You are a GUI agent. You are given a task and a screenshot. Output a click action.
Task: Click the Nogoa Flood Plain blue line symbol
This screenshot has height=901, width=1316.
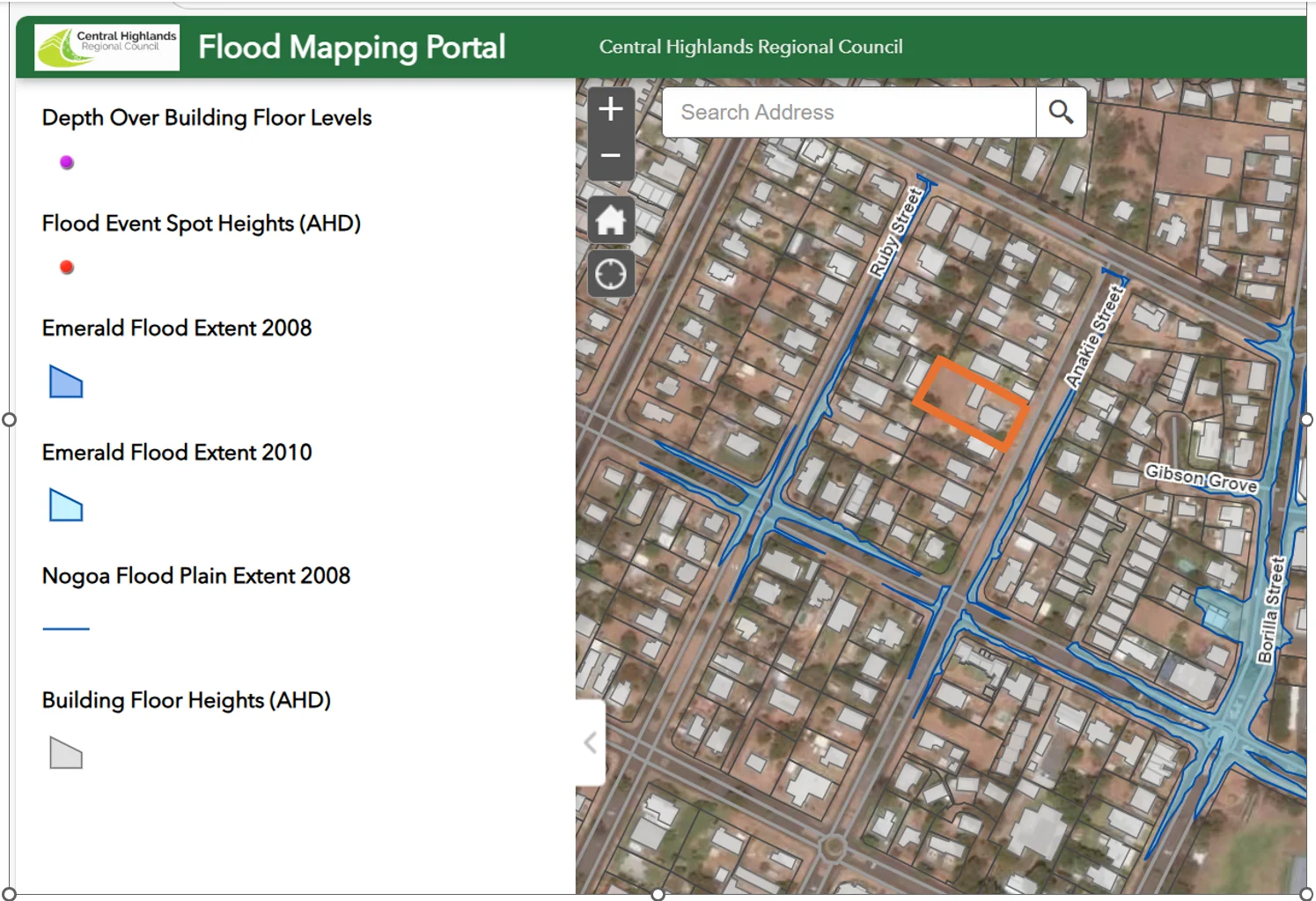click(66, 629)
